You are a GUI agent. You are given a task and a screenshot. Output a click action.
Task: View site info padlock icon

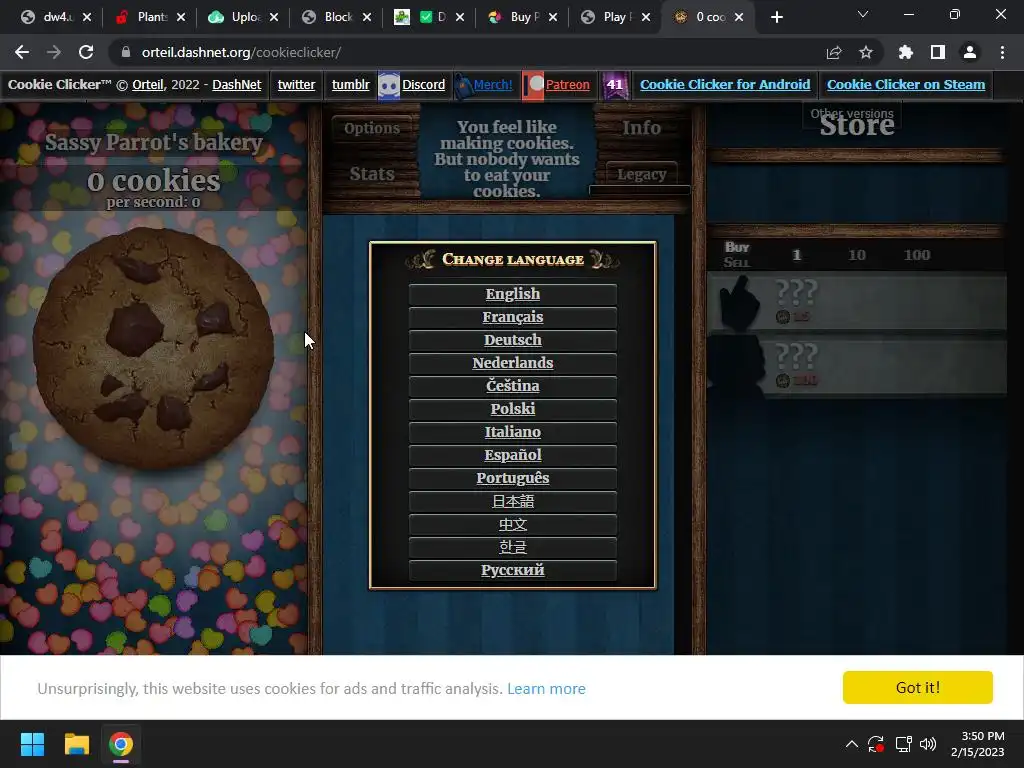126,52
